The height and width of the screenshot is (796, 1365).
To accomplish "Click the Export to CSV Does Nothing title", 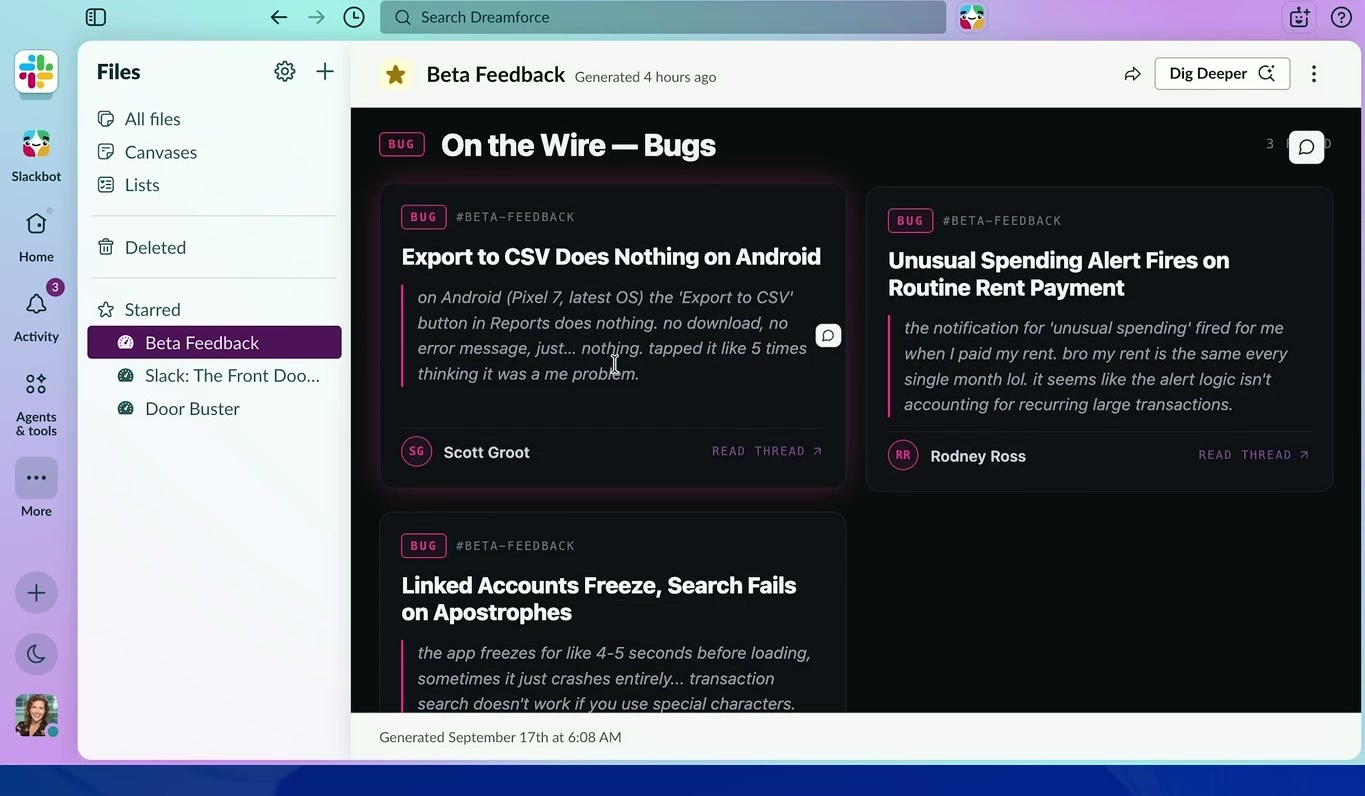I will pyautogui.click(x=611, y=257).
